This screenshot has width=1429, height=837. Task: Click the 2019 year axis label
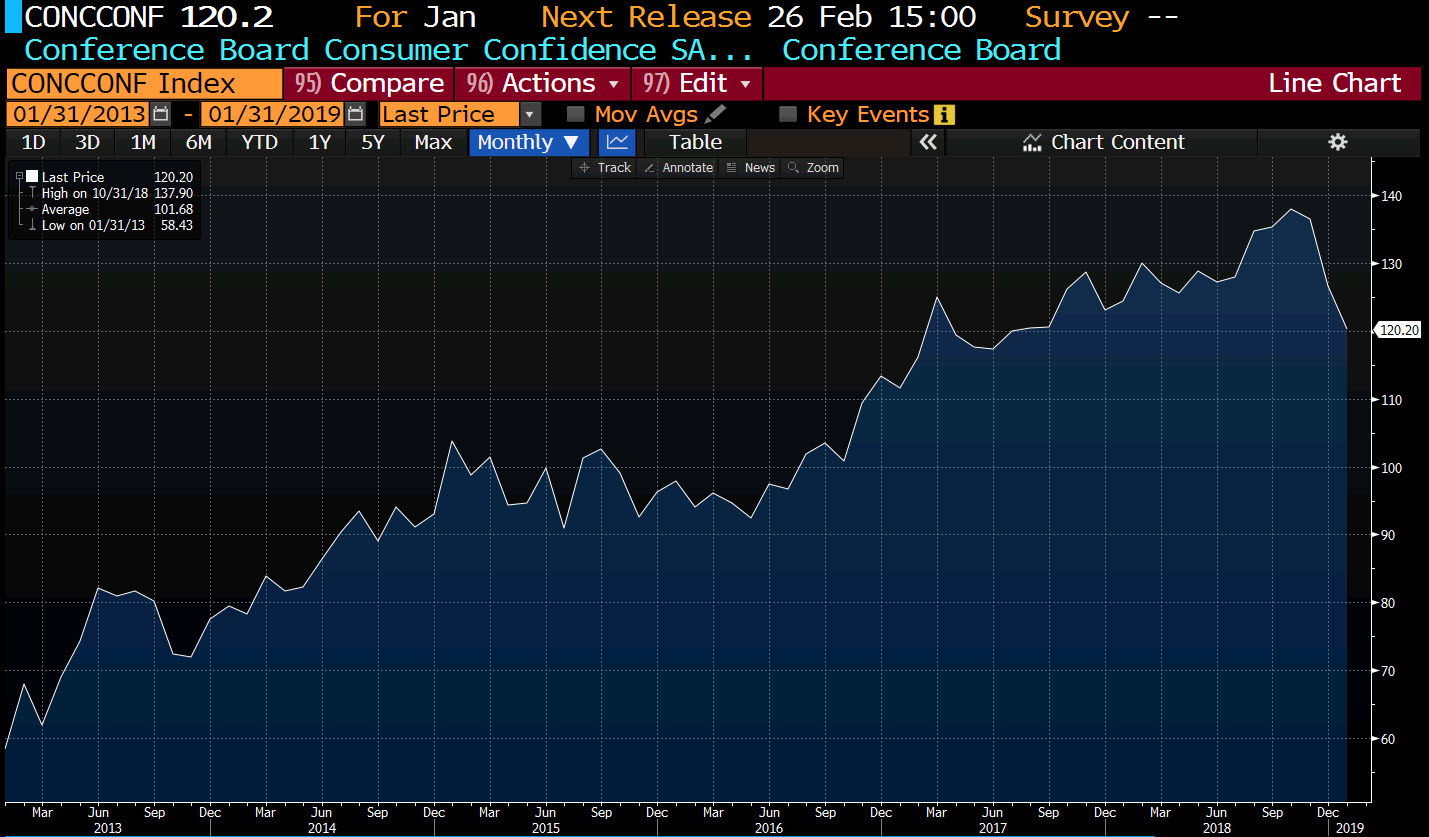1349,828
